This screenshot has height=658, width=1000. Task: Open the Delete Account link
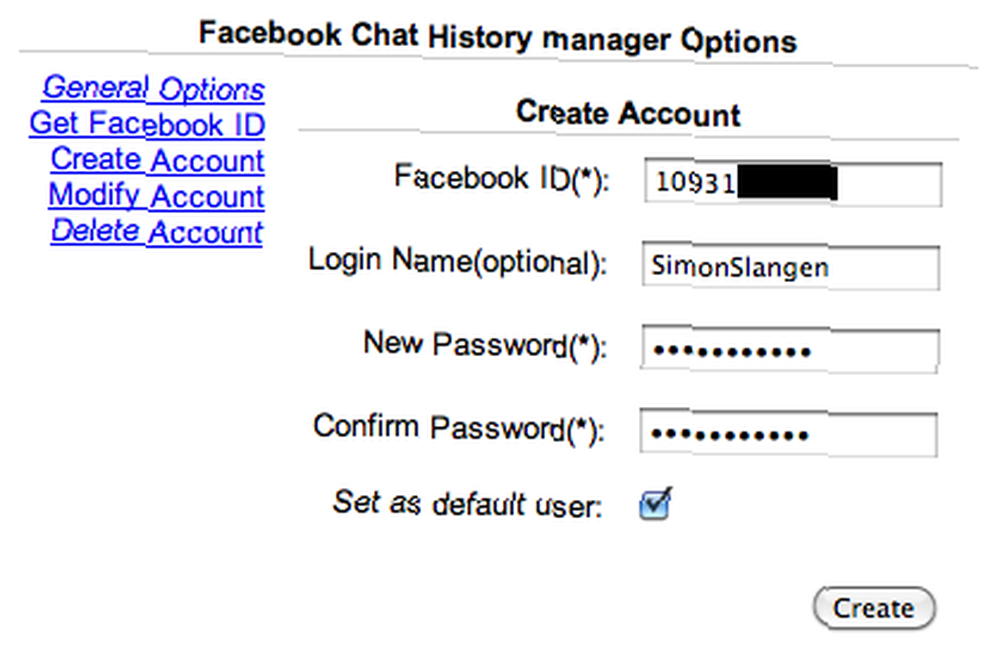pyautogui.click(x=157, y=231)
